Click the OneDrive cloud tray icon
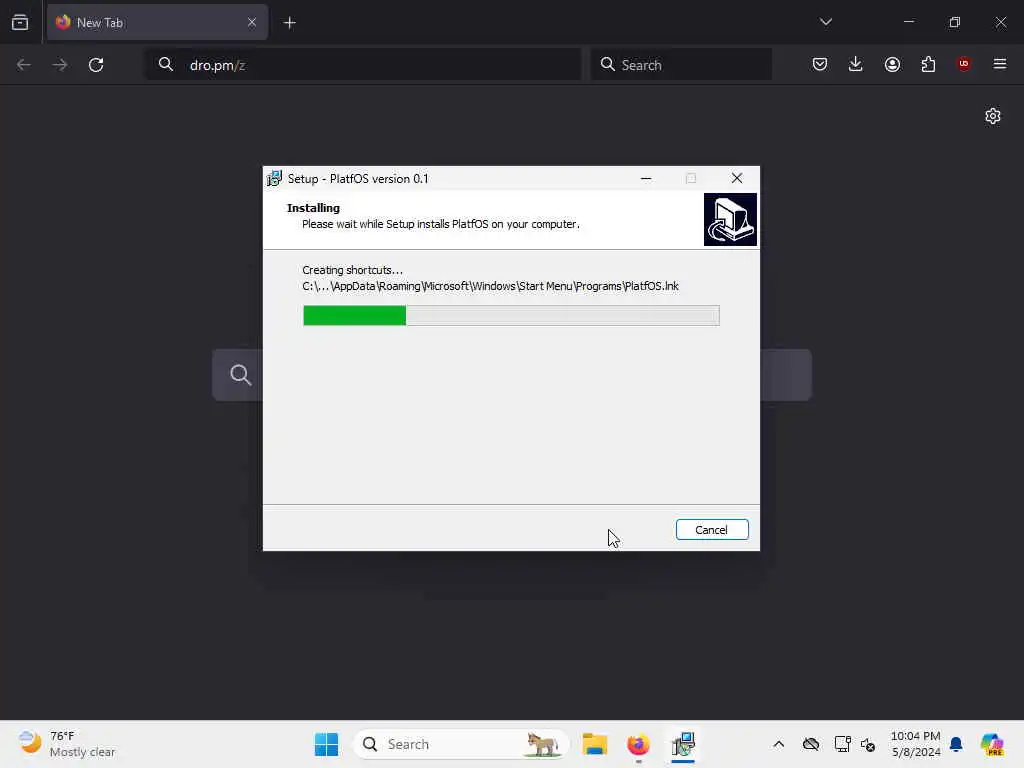The image size is (1024, 768). click(810, 744)
